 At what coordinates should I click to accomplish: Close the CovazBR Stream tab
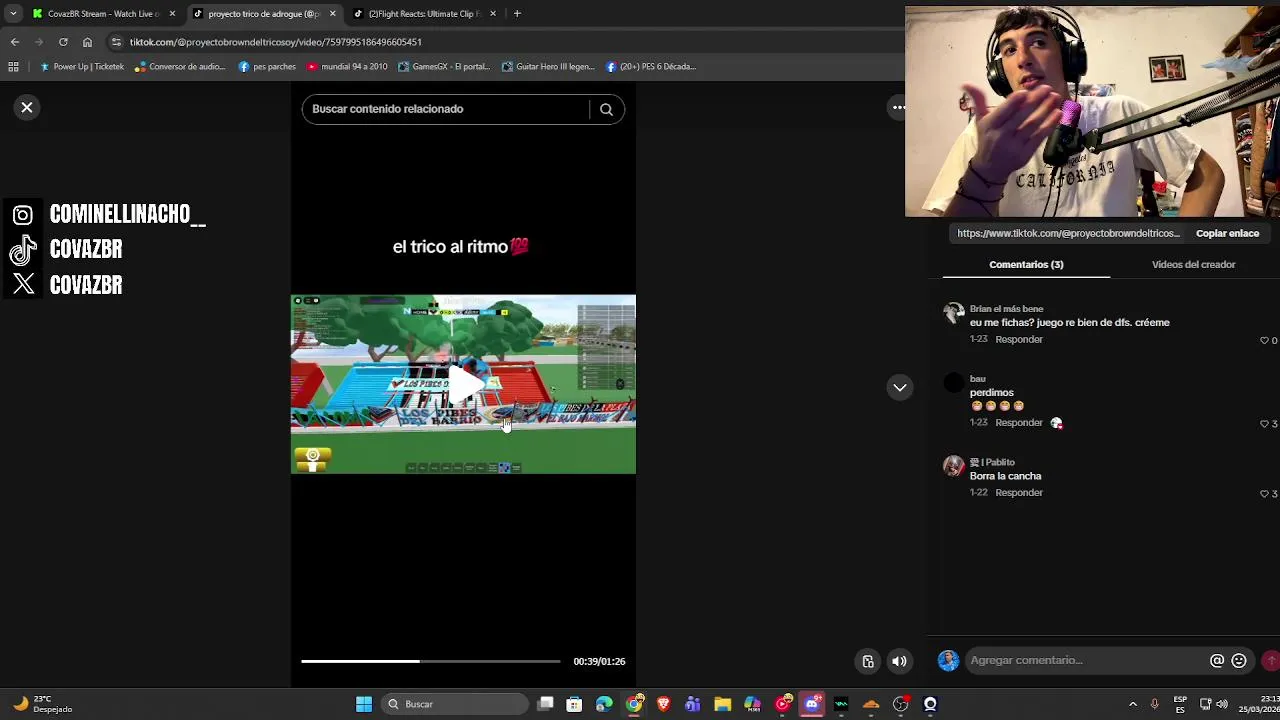point(172,14)
